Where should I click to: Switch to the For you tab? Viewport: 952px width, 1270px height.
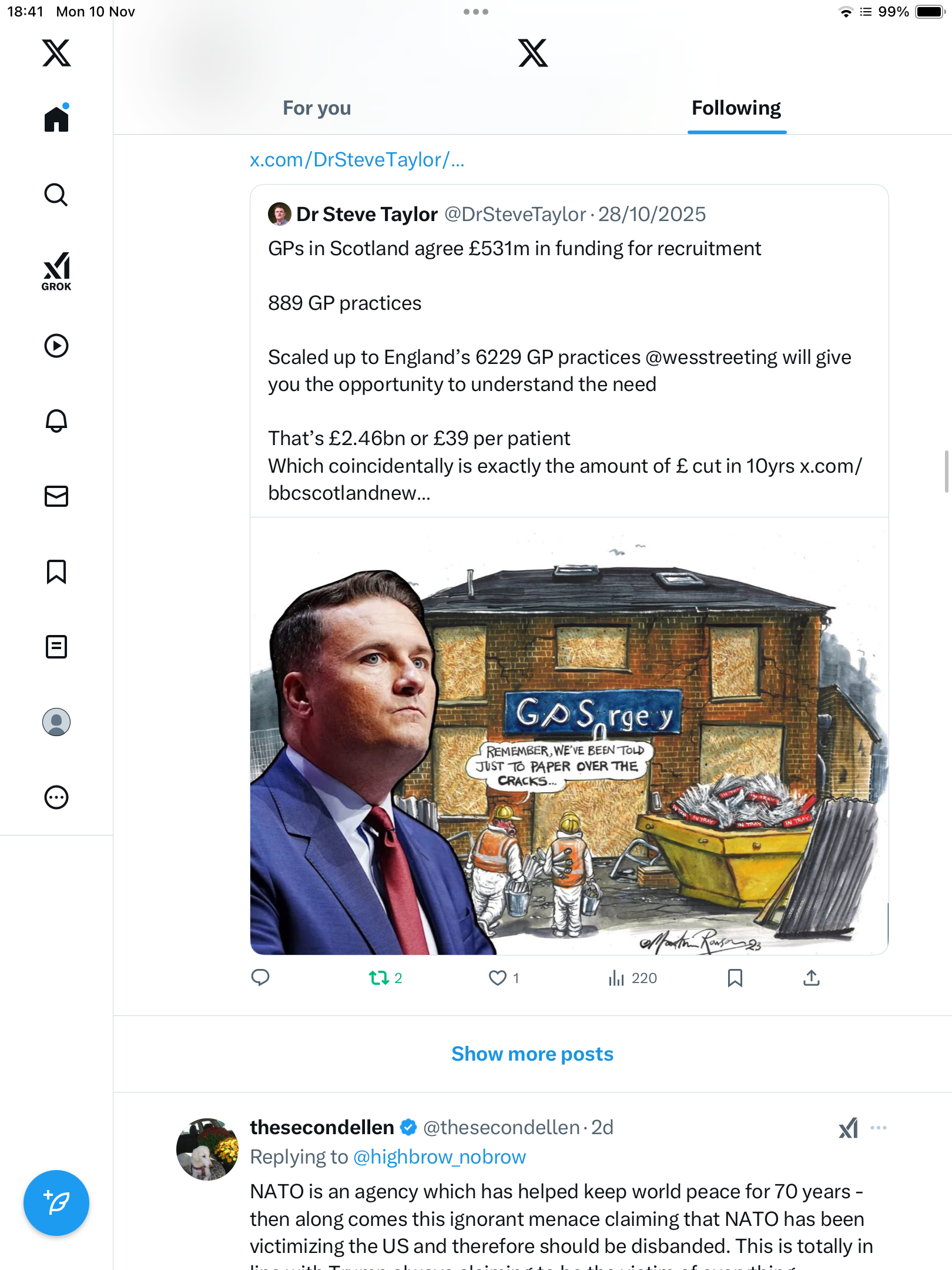(317, 108)
